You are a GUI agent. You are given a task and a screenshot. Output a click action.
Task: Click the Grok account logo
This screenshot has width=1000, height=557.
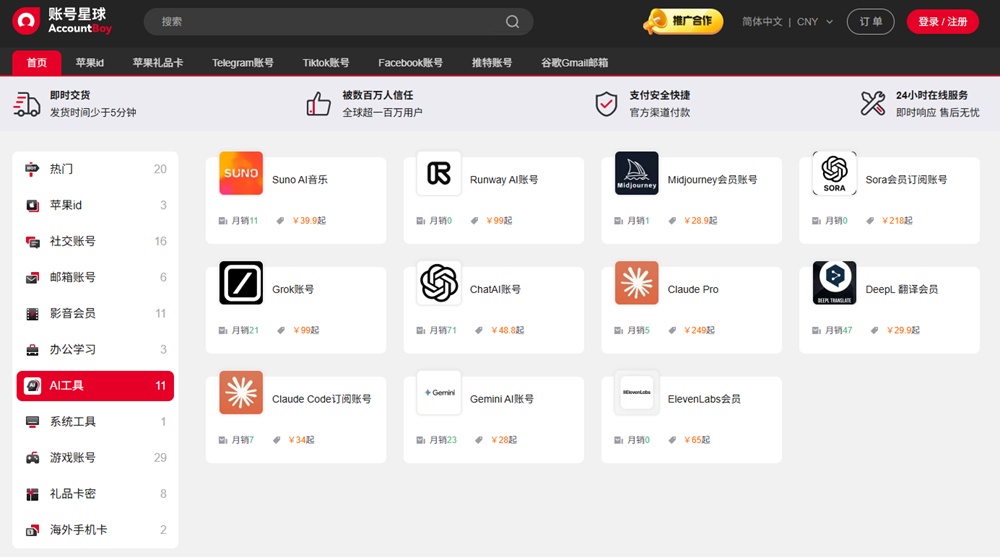click(x=241, y=283)
